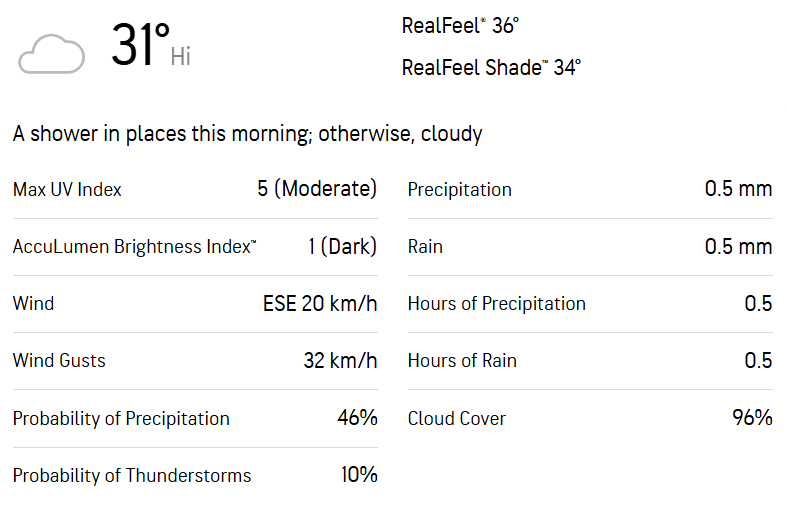Click the 31° high temperature
This screenshot has height=506, width=787.
pyautogui.click(x=140, y=47)
